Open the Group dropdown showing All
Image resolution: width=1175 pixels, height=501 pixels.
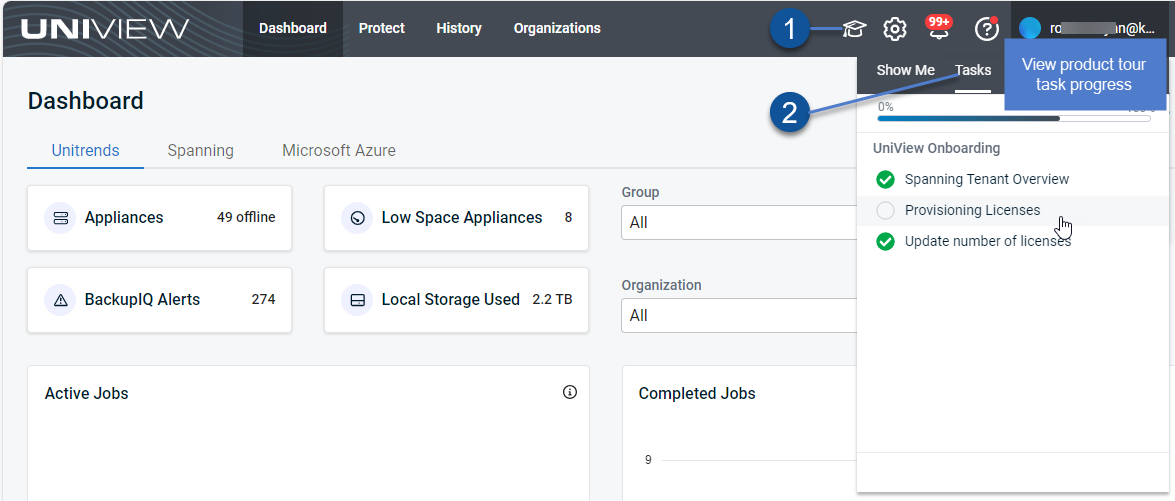739,222
